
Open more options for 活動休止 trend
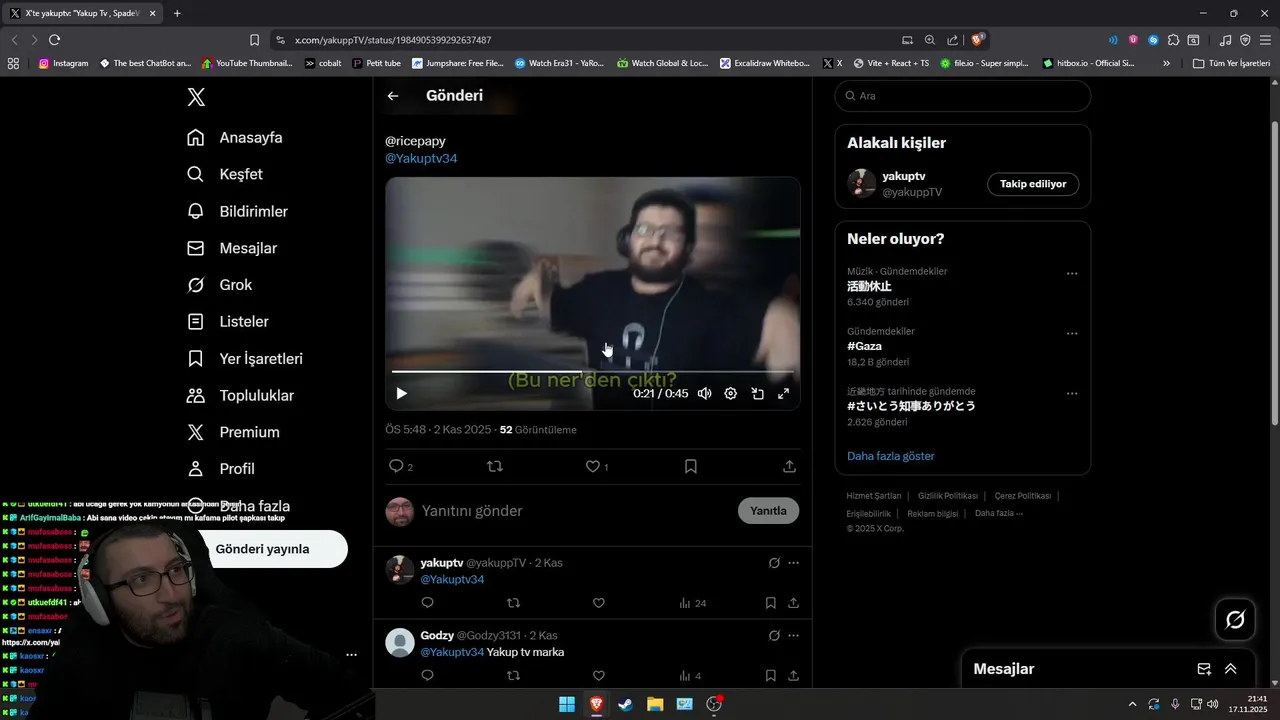click(x=1072, y=274)
